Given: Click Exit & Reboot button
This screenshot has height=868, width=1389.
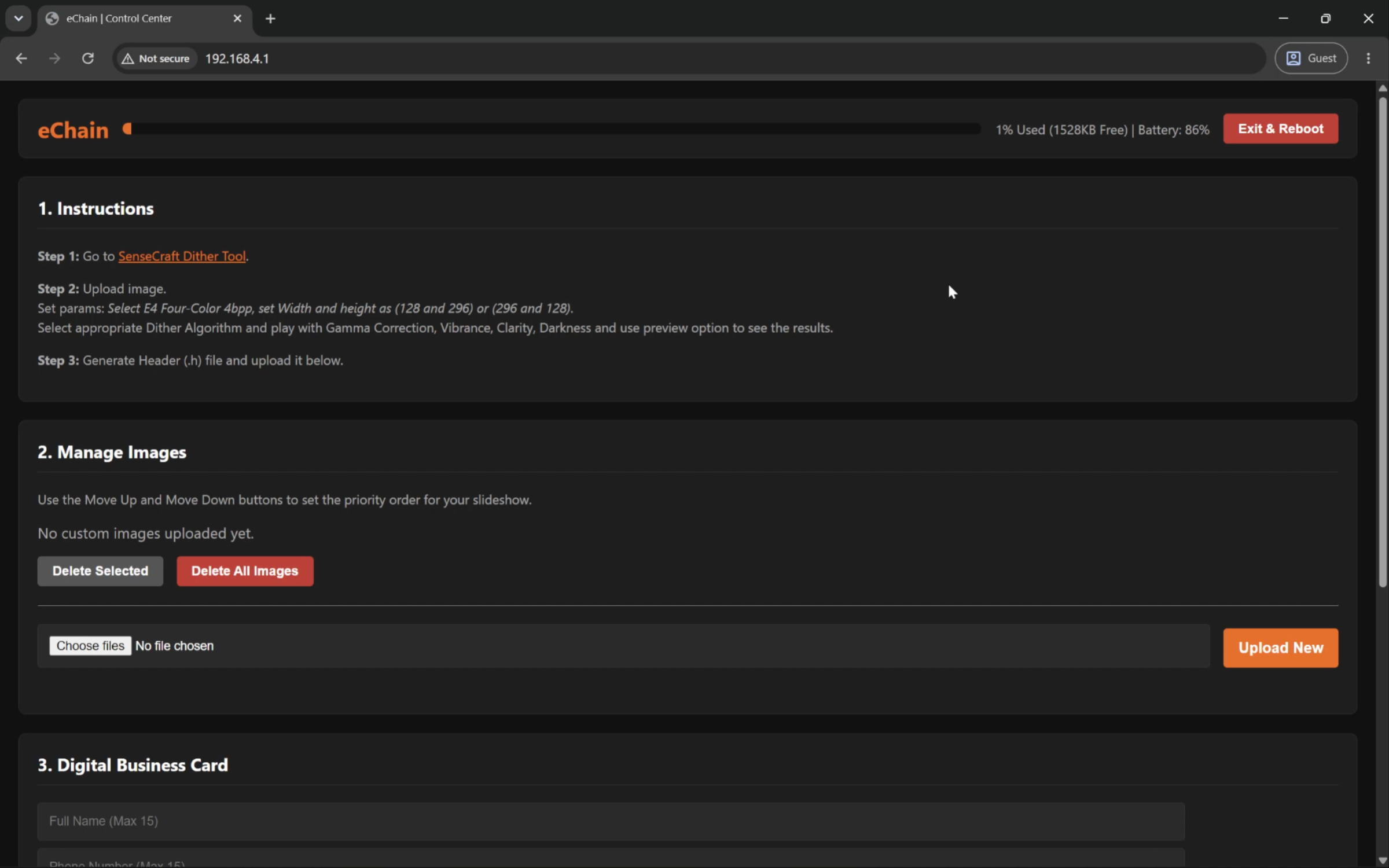Looking at the screenshot, I should click(1280, 128).
